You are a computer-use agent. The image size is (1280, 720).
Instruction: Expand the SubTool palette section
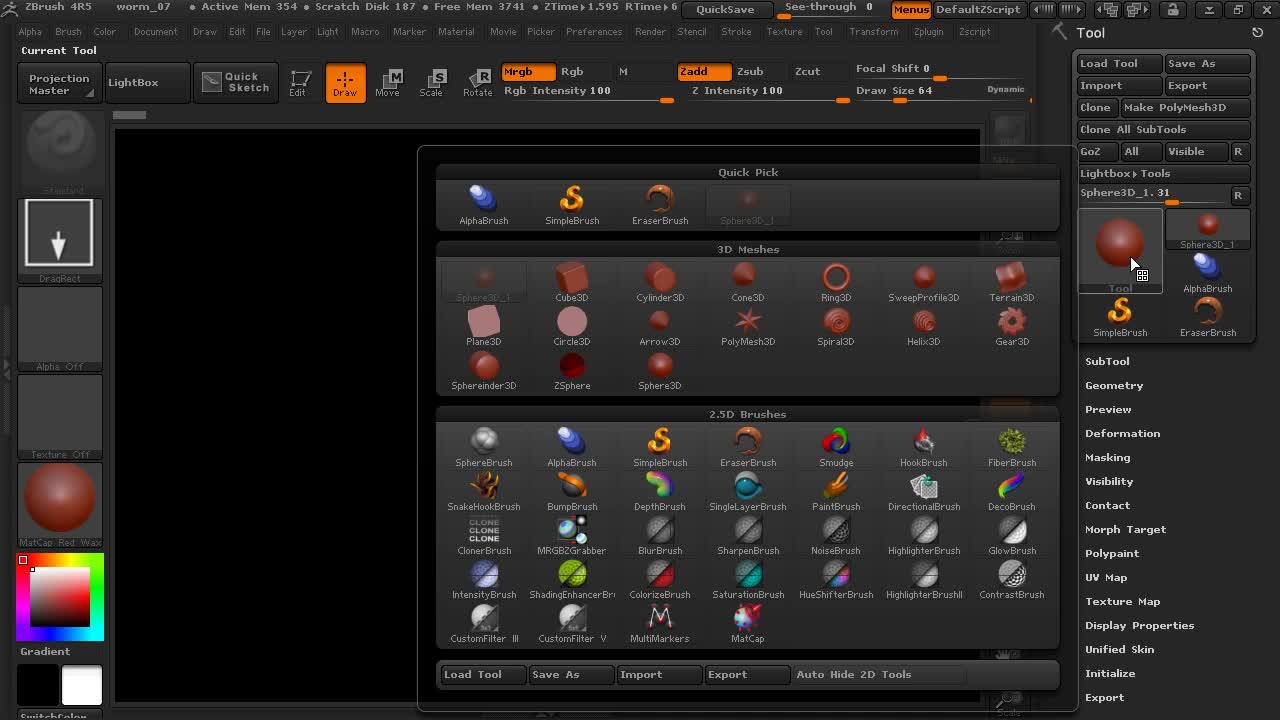pyautogui.click(x=1107, y=362)
